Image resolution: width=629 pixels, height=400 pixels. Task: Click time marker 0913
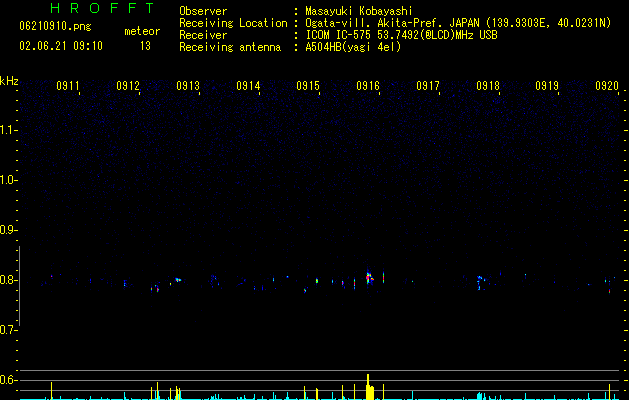tap(188, 86)
